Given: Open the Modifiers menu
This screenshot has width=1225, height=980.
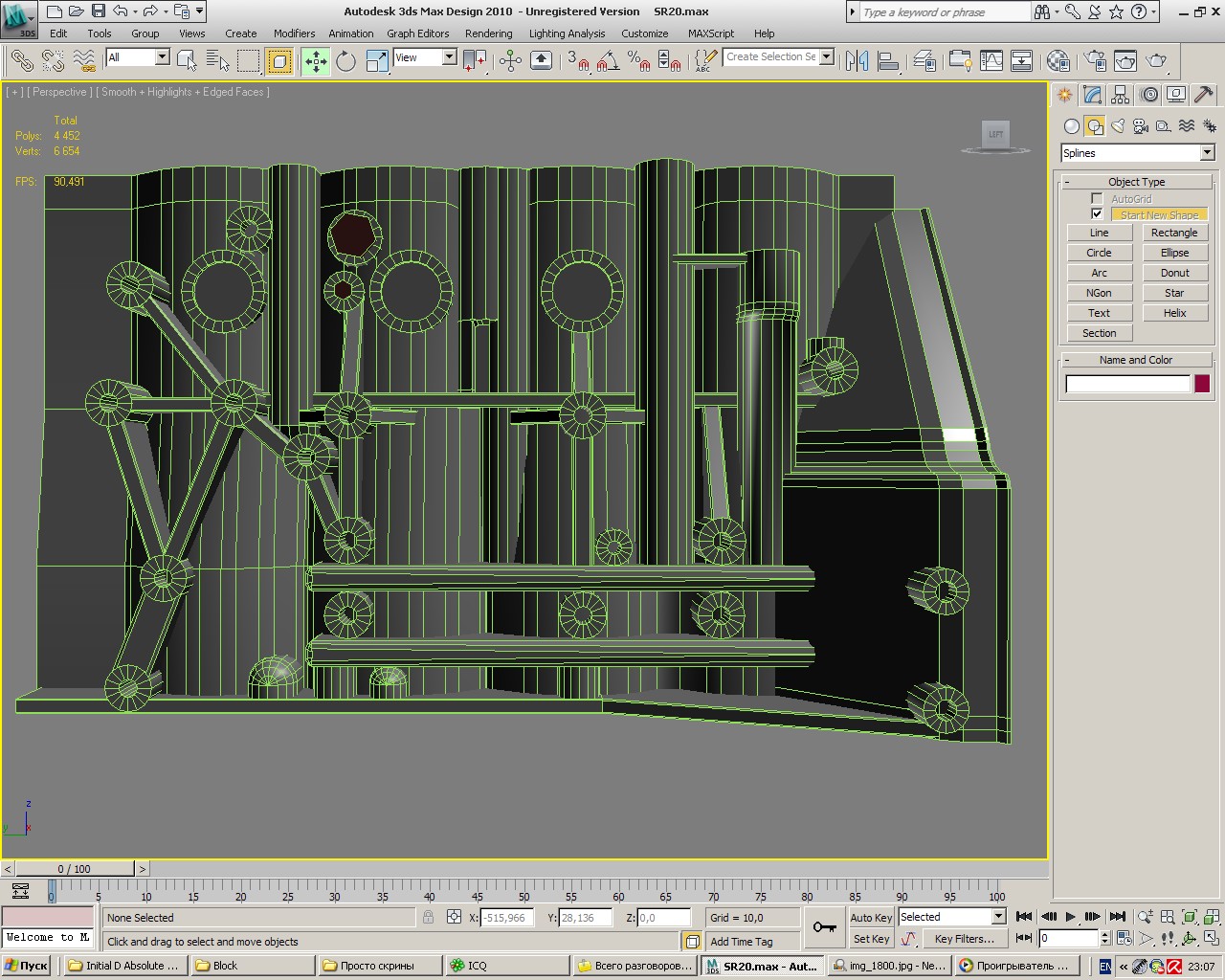Looking at the screenshot, I should tap(294, 33).
